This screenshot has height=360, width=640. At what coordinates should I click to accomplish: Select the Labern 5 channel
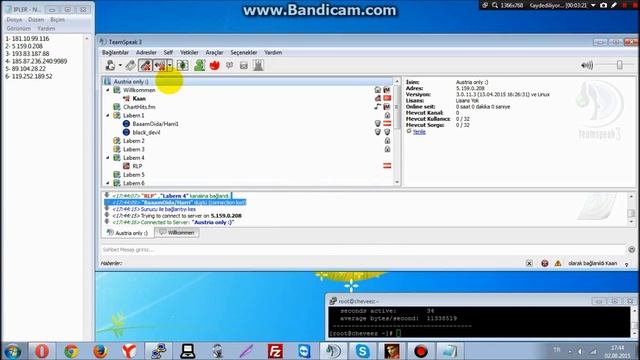(x=133, y=175)
